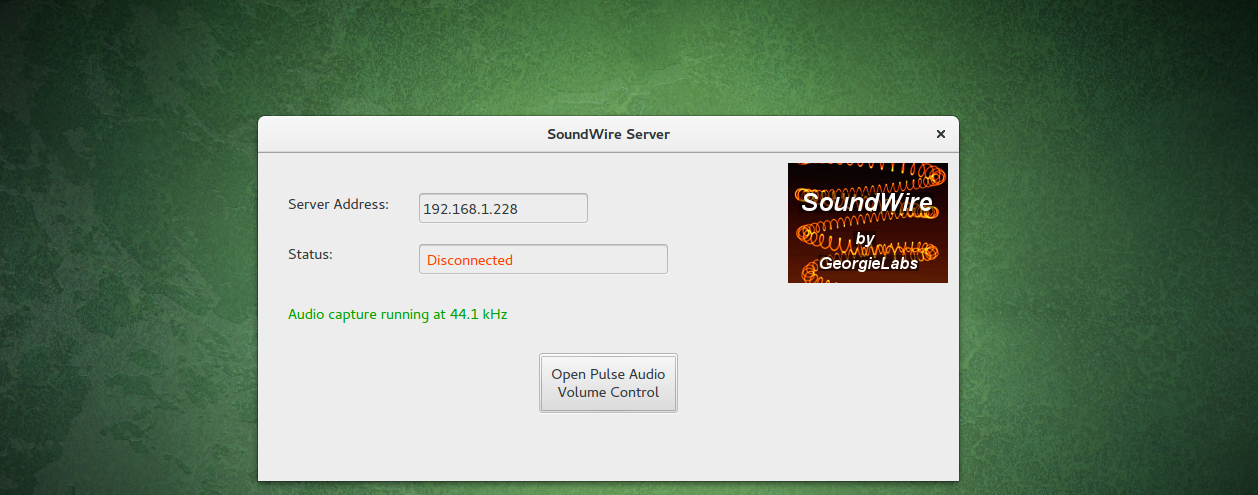The width and height of the screenshot is (1258, 495).
Task: Click the SoundWire Server title bar text
Action: tap(608, 134)
